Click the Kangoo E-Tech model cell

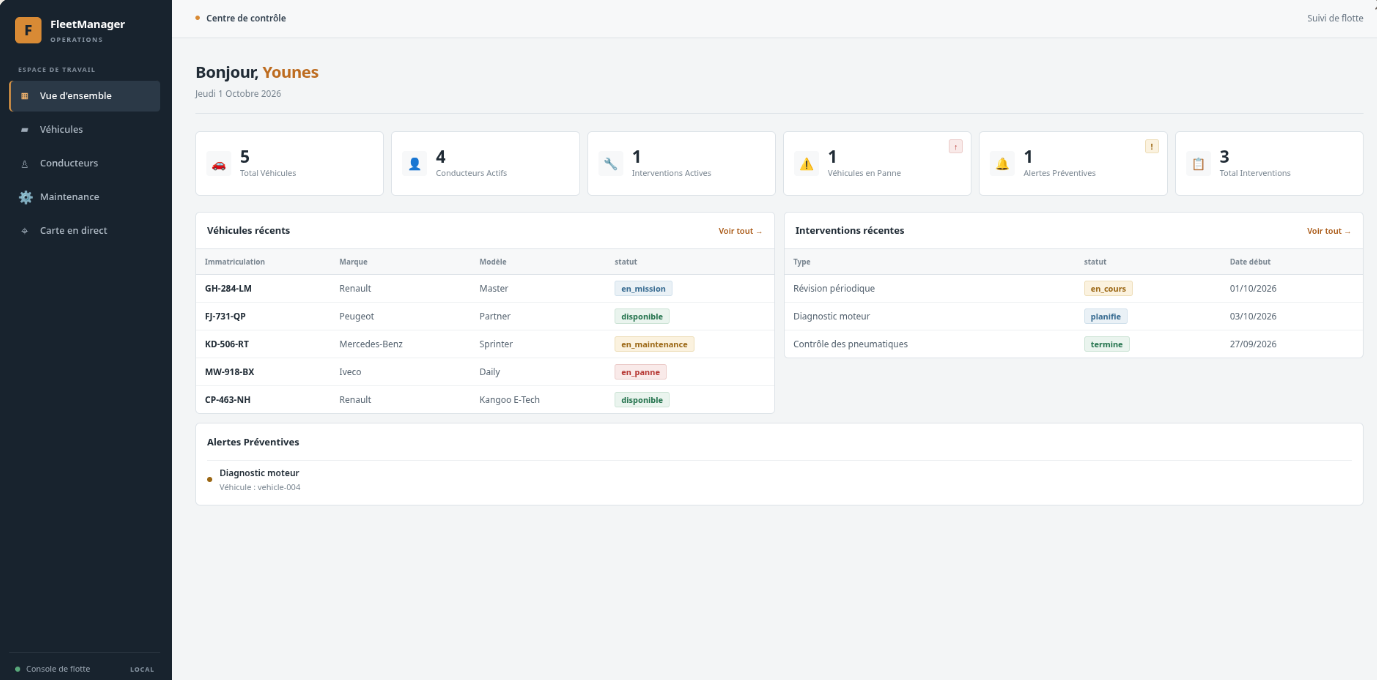[510, 400]
